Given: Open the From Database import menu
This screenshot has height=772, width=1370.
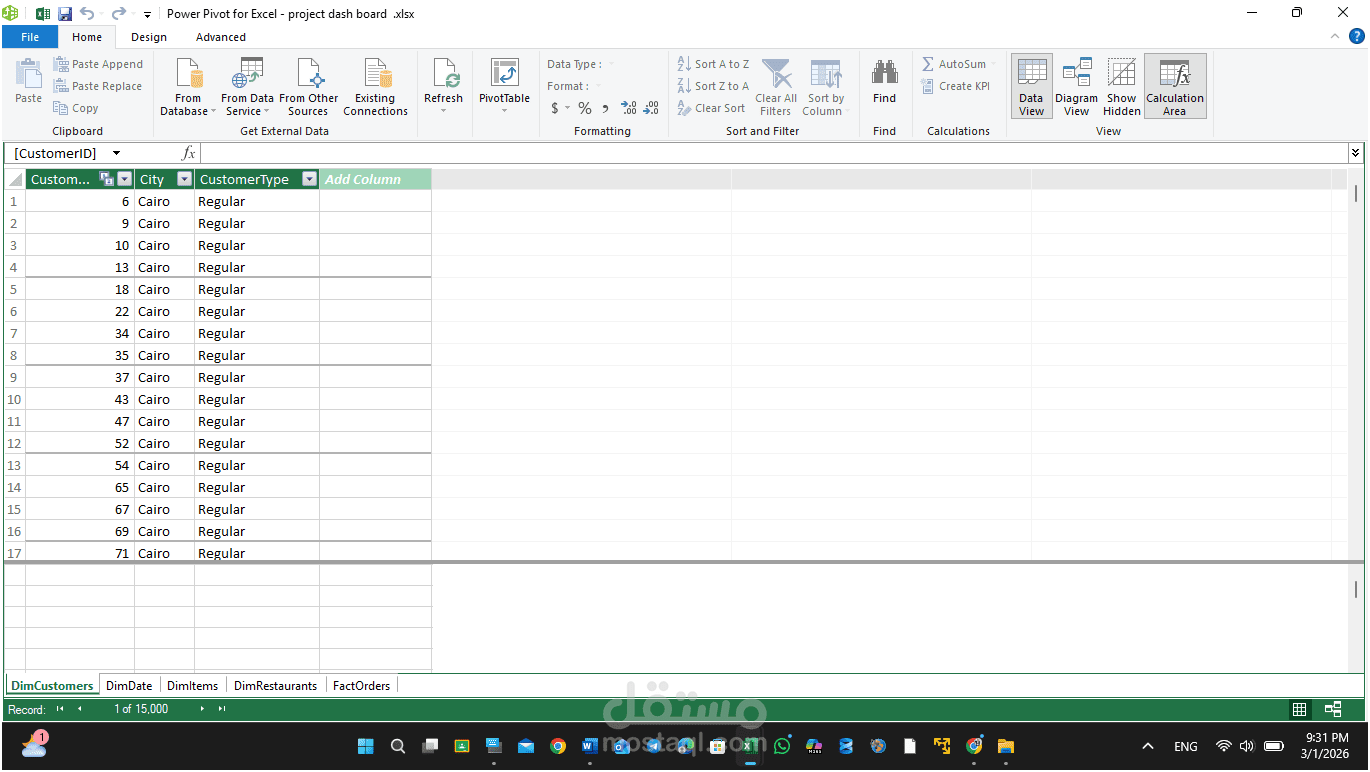Looking at the screenshot, I should pyautogui.click(x=188, y=87).
